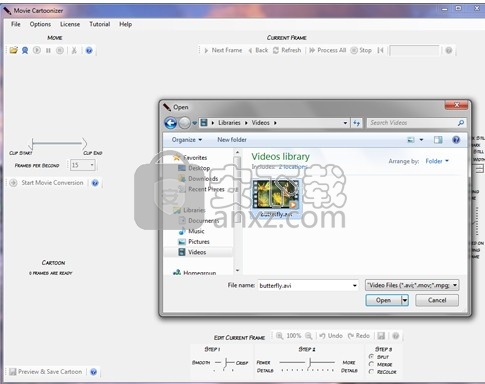Undo last frame edit
The image size is (485, 384).
click(331, 336)
